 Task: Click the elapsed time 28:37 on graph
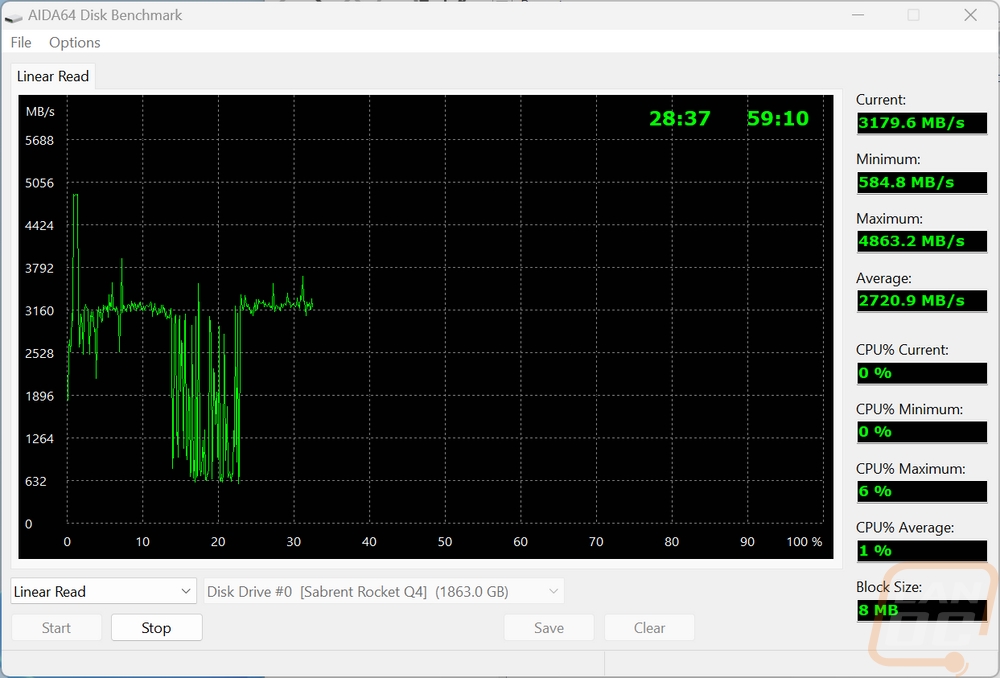679,119
